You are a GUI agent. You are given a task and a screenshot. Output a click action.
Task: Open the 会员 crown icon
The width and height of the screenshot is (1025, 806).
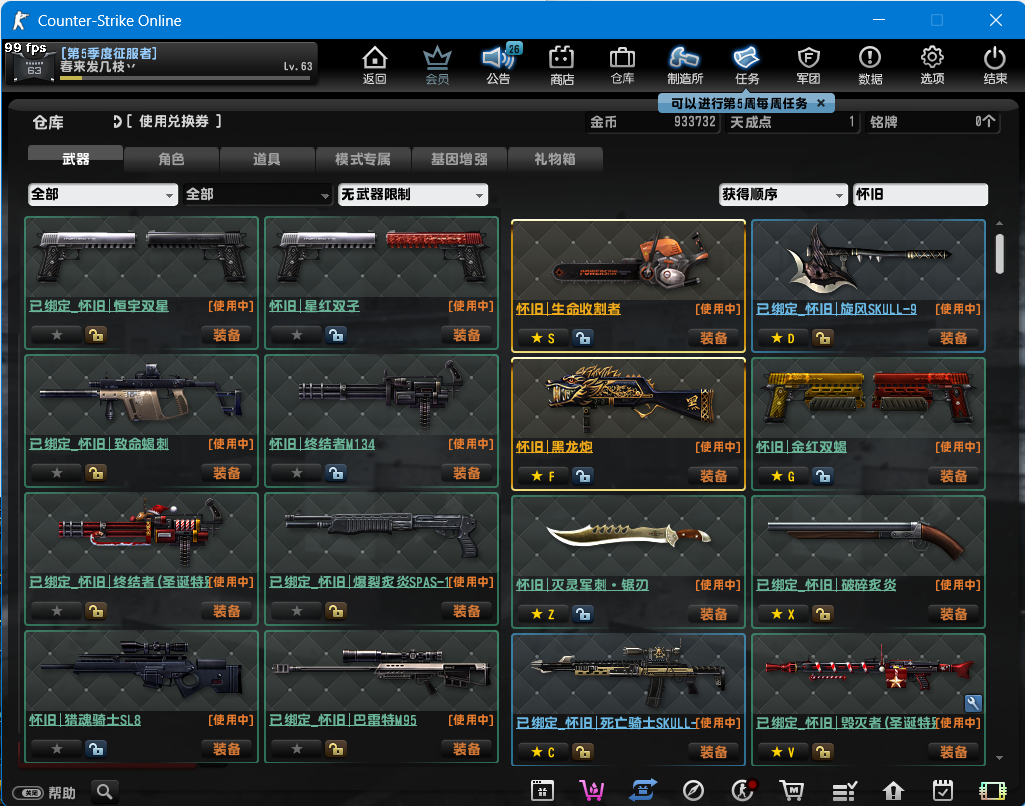point(437,65)
